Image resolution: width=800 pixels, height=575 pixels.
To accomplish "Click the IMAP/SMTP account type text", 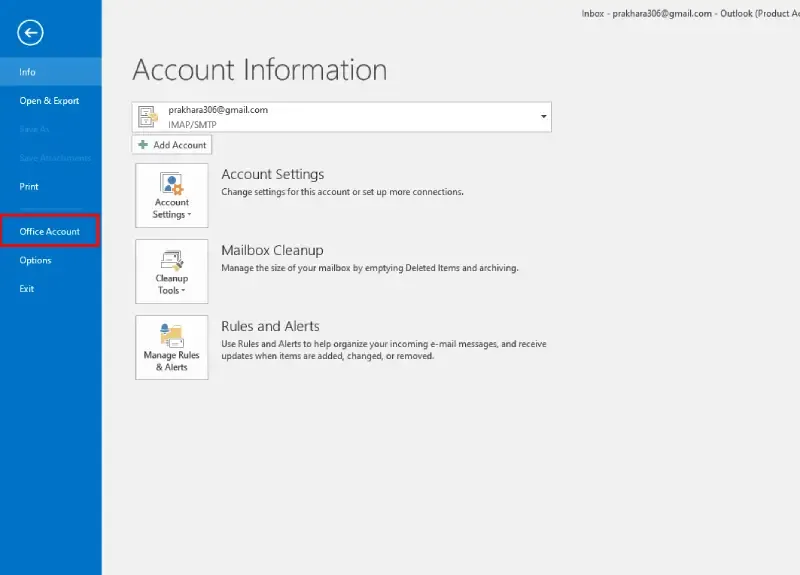I will tap(192, 124).
